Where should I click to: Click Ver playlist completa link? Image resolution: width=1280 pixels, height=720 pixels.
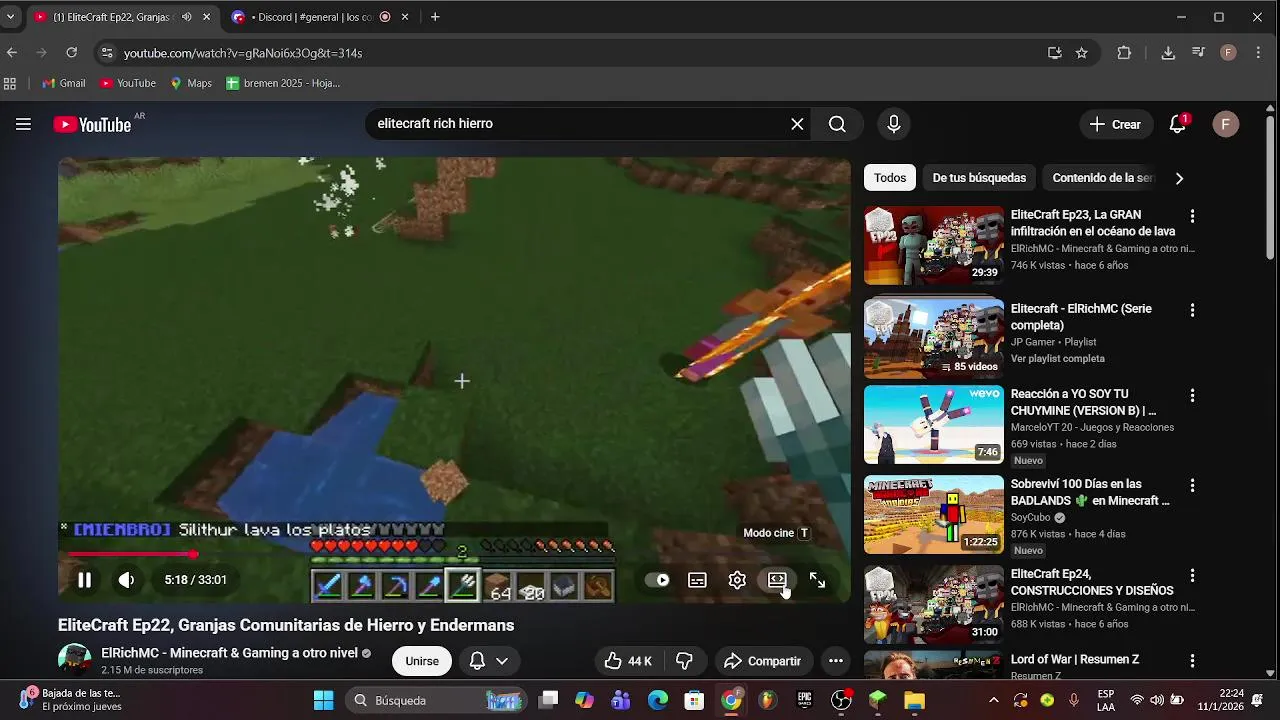click(1058, 358)
